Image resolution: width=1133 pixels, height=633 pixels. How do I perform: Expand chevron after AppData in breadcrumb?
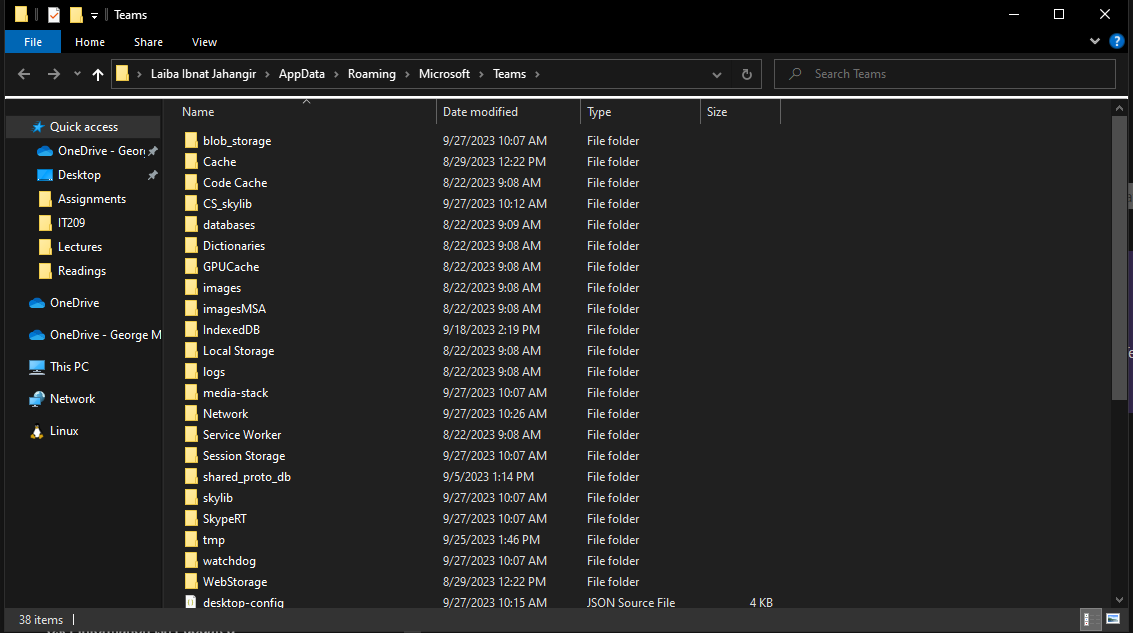(x=336, y=74)
